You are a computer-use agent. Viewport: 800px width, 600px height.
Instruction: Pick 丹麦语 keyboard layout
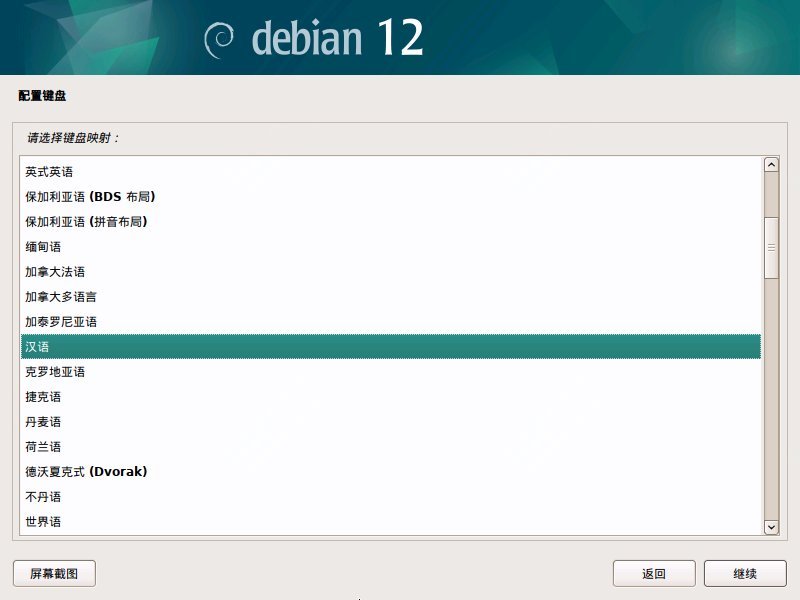[x=43, y=422]
